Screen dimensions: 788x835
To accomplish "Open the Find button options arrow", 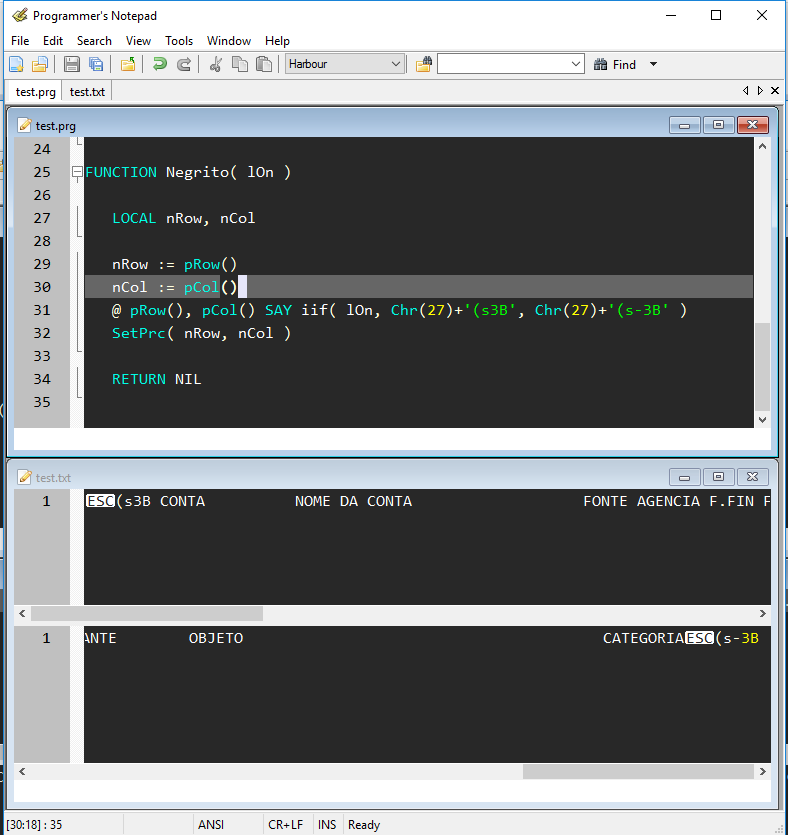I will (653, 64).
